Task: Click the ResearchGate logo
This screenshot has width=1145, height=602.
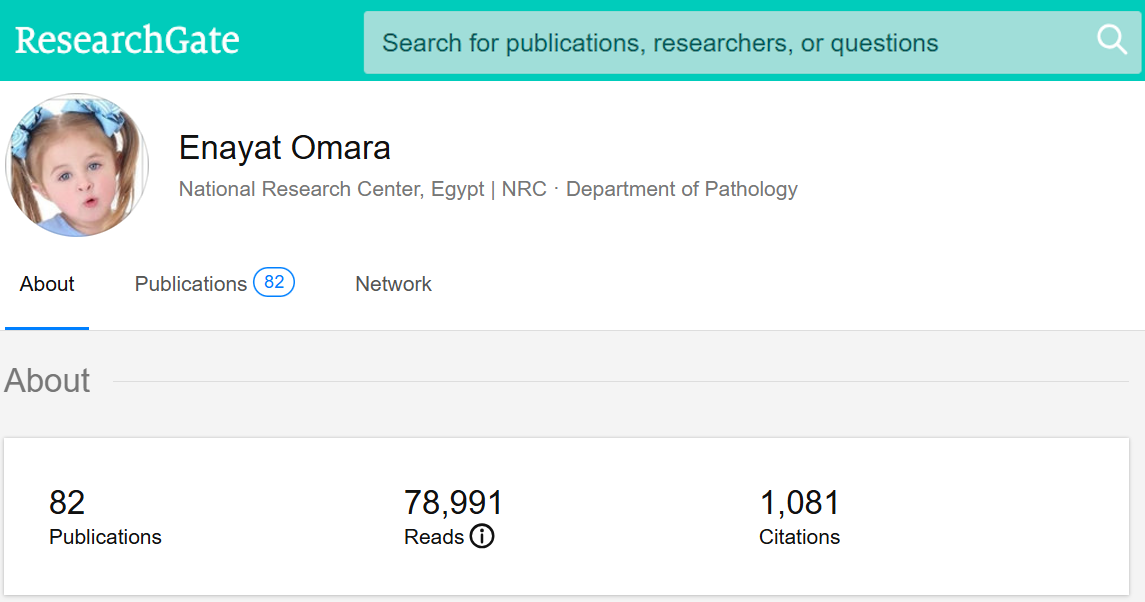Action: [x=127, y=40]
